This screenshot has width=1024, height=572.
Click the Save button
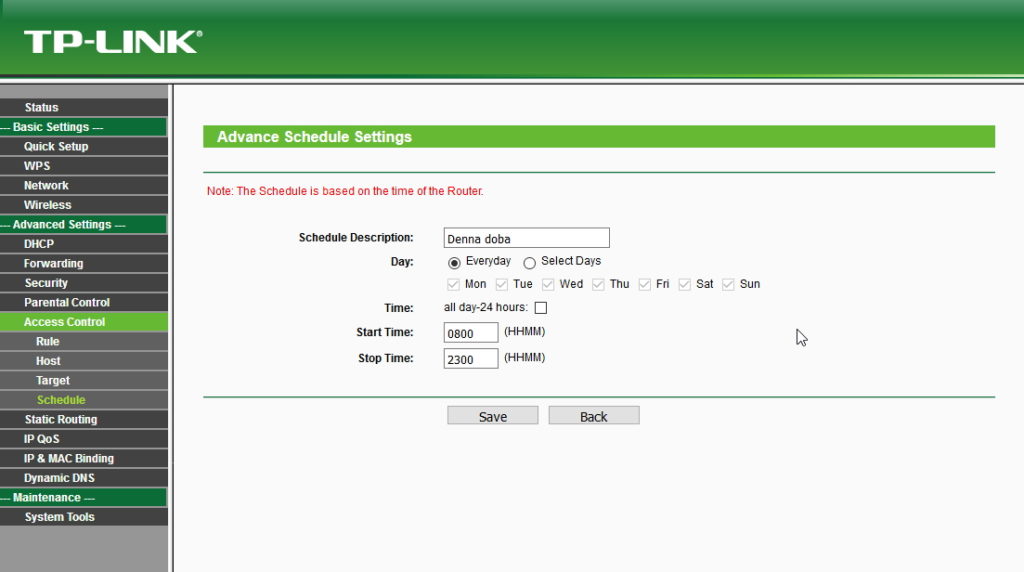click(492, 416)
